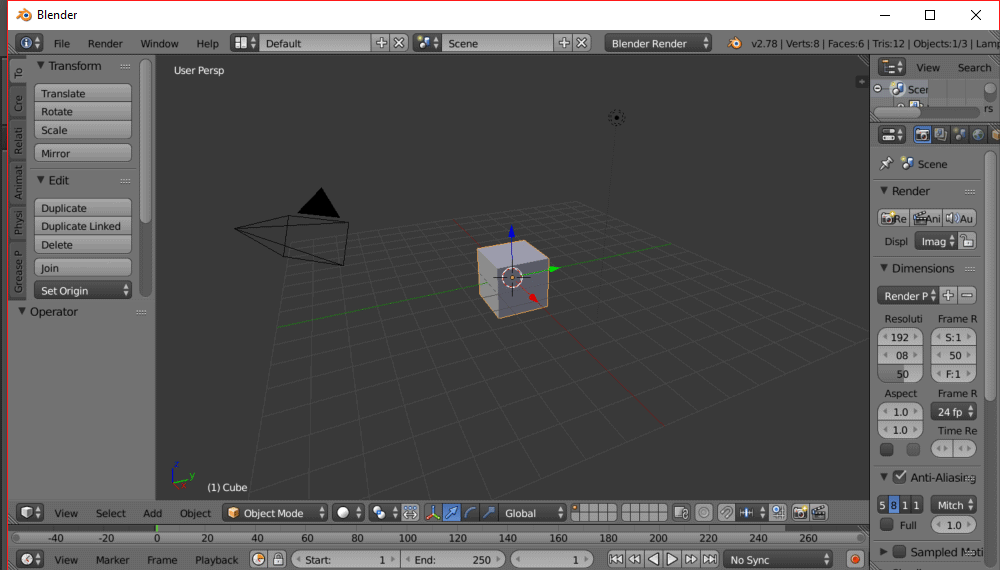Open the Blender Render engine dropdown

[x=659, y=43]
